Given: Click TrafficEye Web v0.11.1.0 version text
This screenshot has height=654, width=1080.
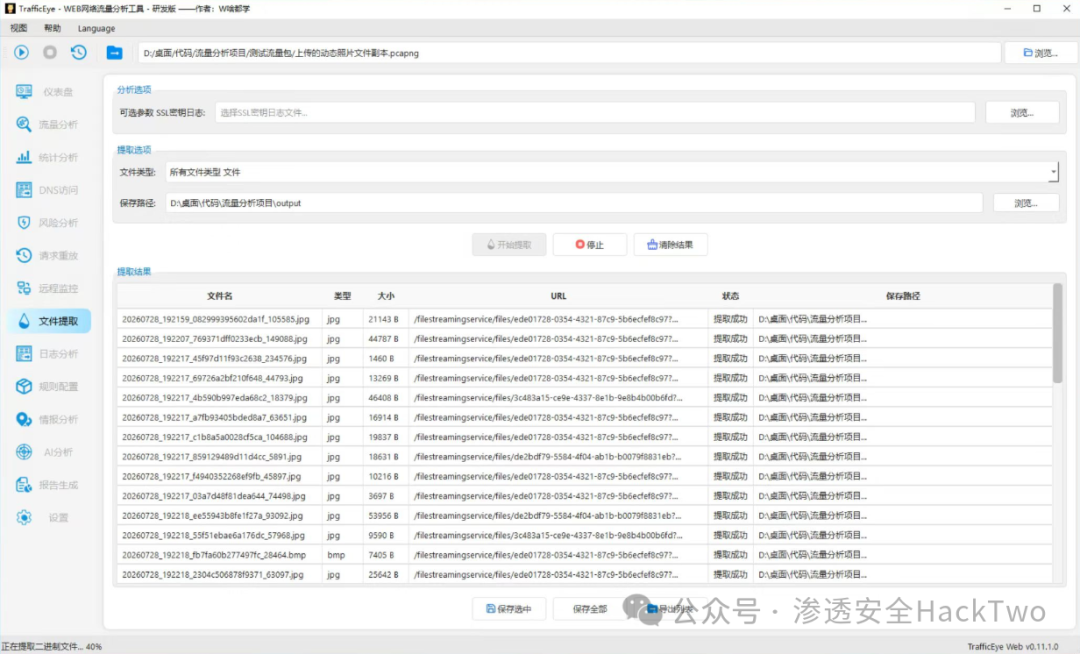Looking at the screenshot, I should point(1012,646).
